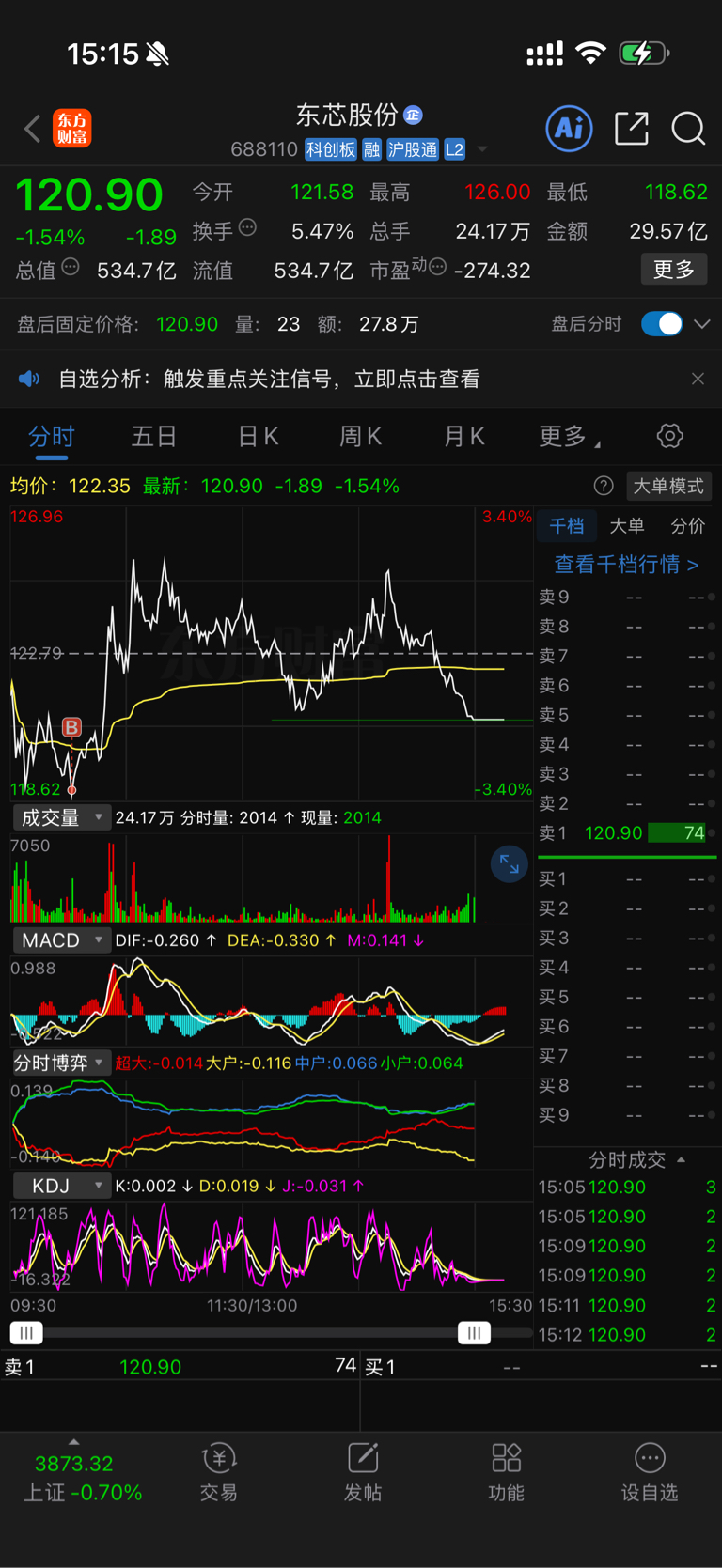This screenshot has width=722, height=1568.
Task: Select the 大单 tab
Action: coord(627,526)
